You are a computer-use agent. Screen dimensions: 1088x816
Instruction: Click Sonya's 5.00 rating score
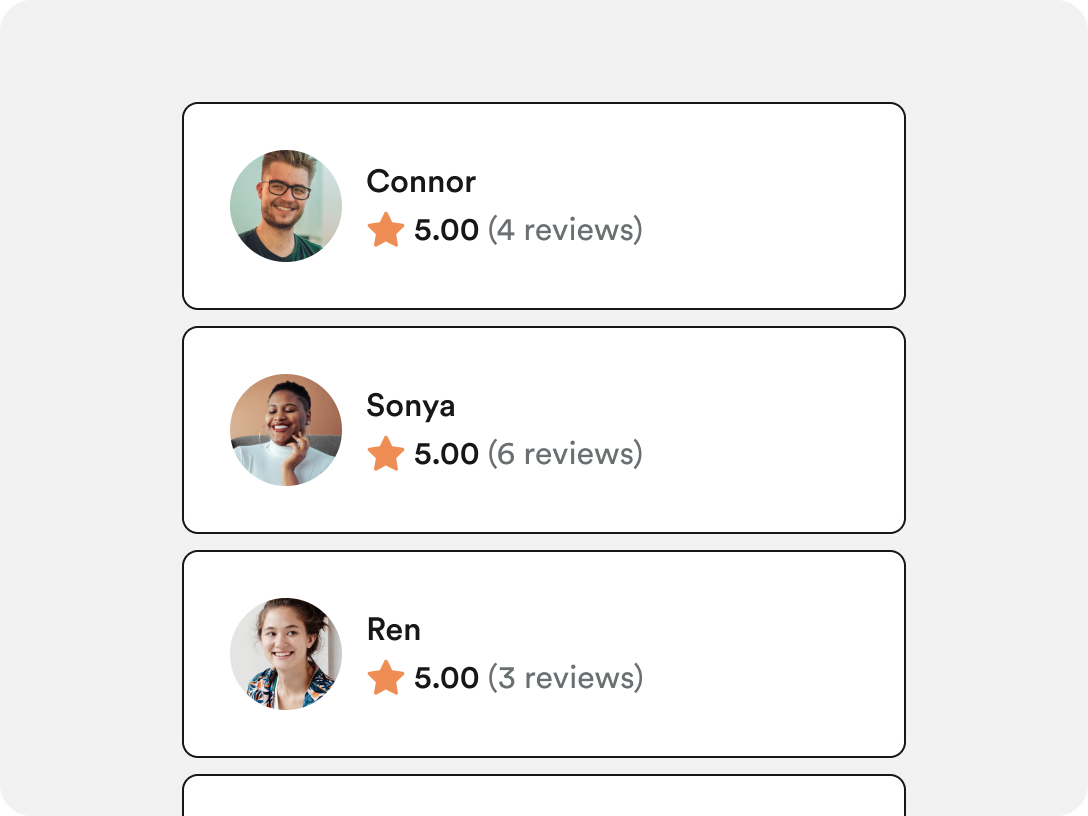pos(446,454)
